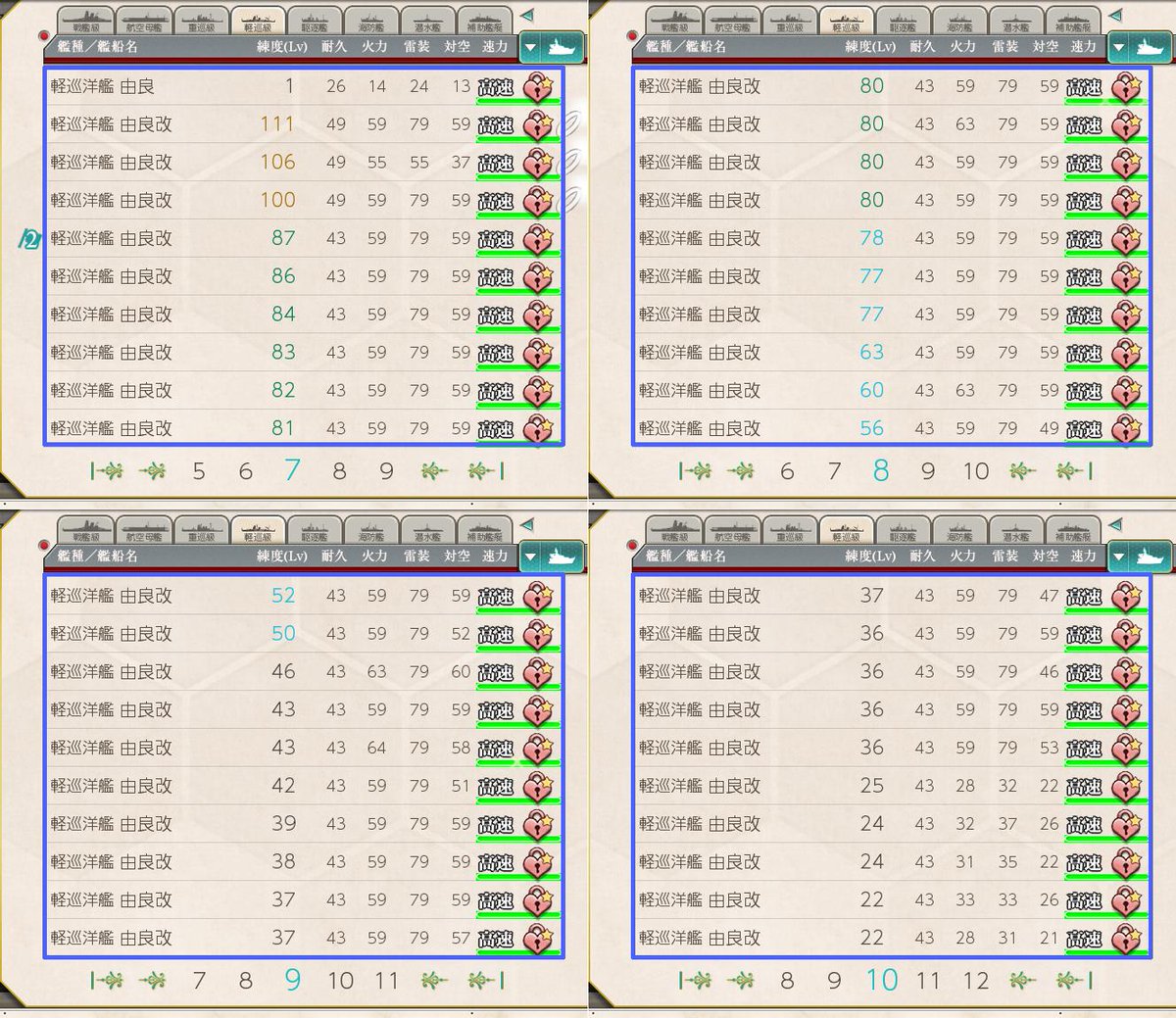Switch to 重巡級 tab in page 8 panel
Image resolution: width=1176 pixels, height=1018 pixels.
point(789,21)
